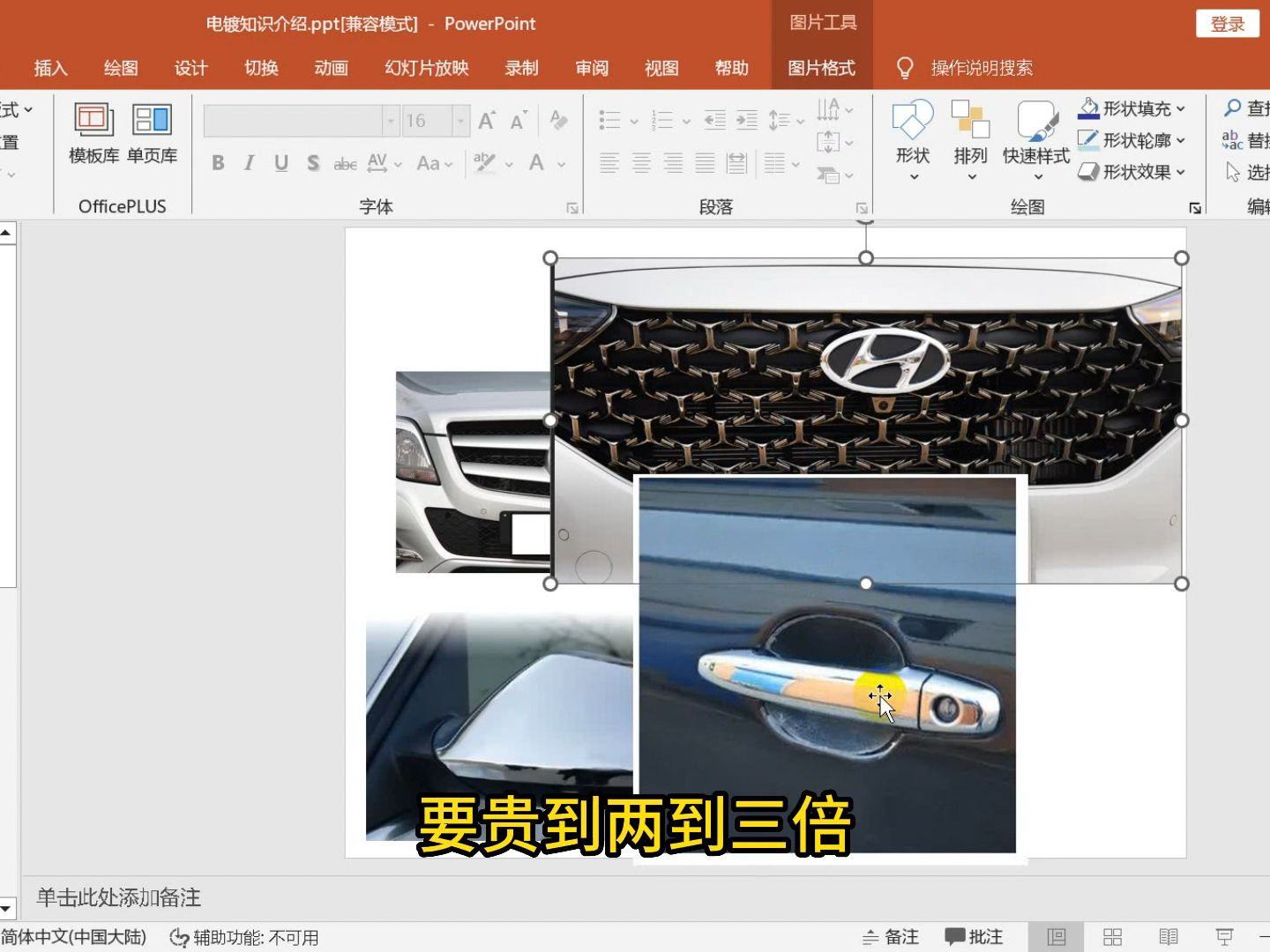Click the bullets list icon
This screenshot has height=952, width=1270.
(609, 120)
